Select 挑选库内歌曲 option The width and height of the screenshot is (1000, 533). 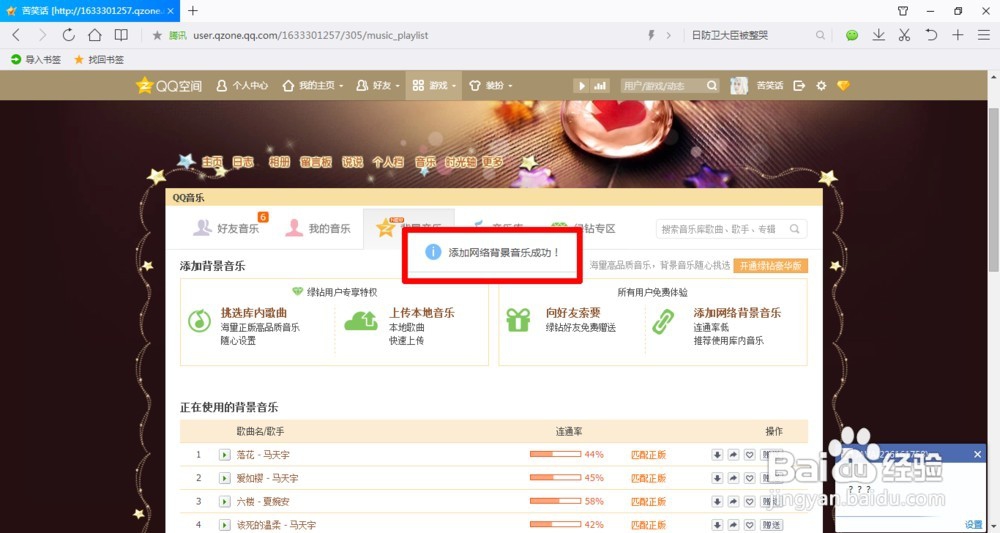point(253,313)
